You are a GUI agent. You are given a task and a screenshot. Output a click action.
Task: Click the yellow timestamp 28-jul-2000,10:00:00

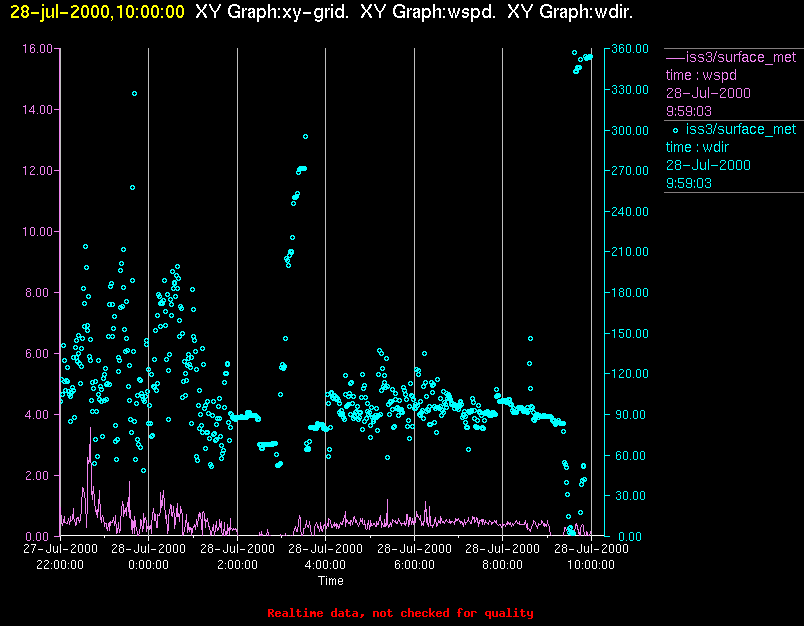tap(97, 11)
